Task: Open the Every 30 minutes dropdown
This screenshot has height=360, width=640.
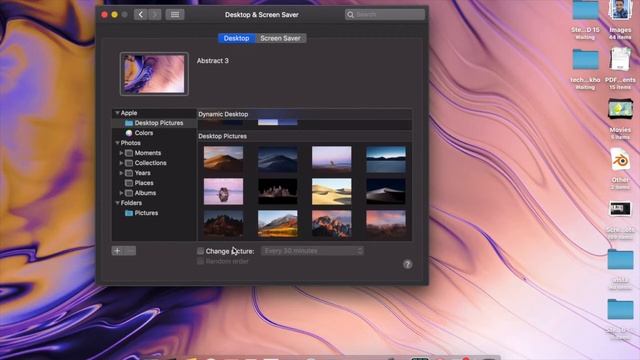Action: coord(312,251)
